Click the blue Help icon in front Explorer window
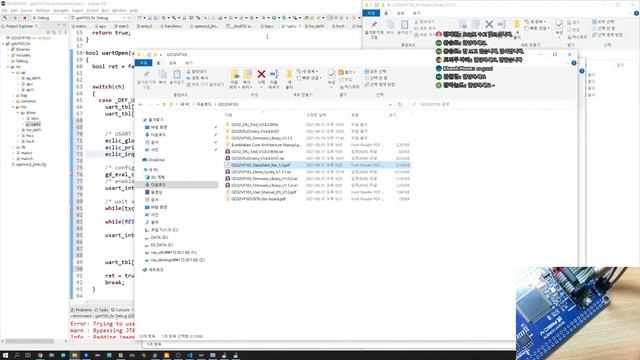 click(x=574, y=63)
